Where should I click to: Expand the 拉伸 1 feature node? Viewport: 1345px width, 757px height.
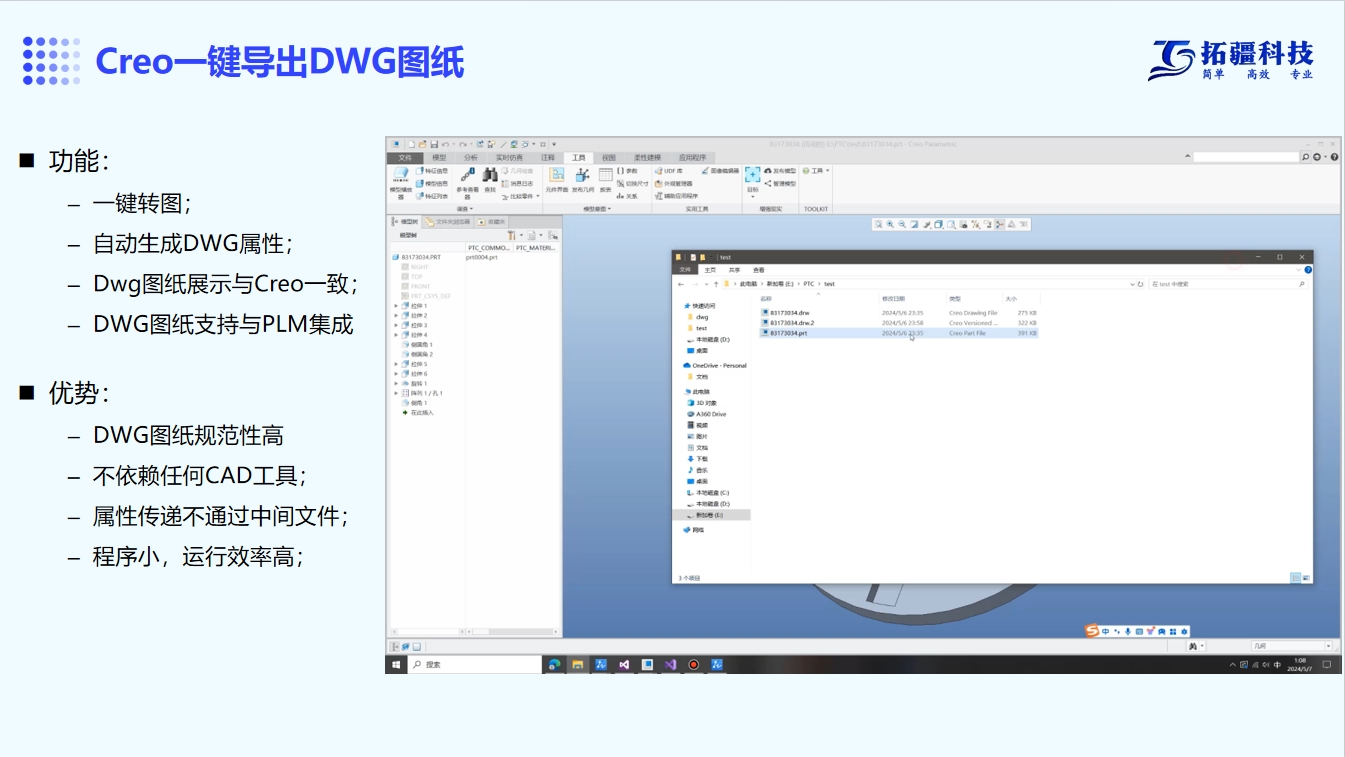point(396,306)
